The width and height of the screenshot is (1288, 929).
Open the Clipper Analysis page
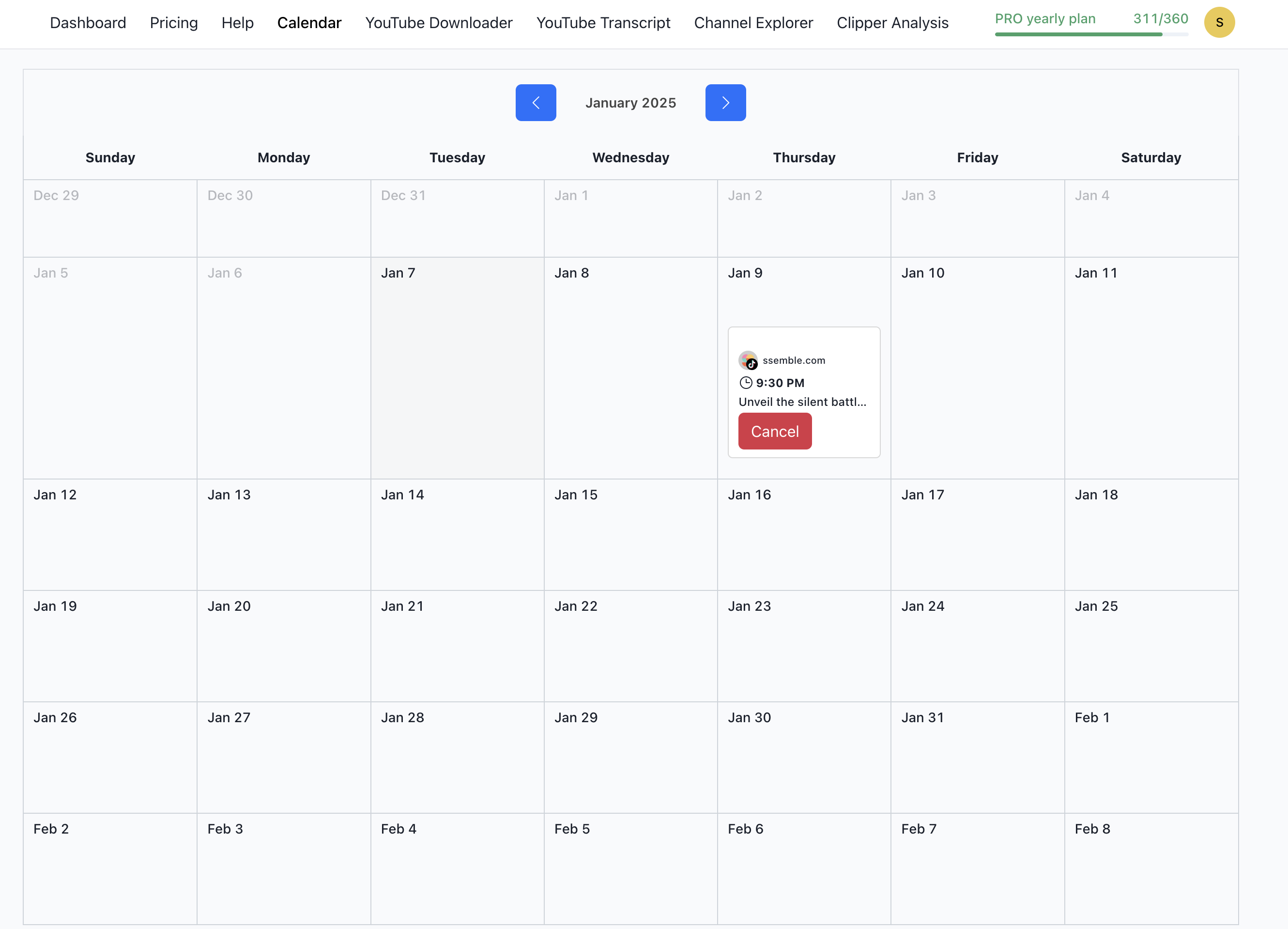[892, 23]
